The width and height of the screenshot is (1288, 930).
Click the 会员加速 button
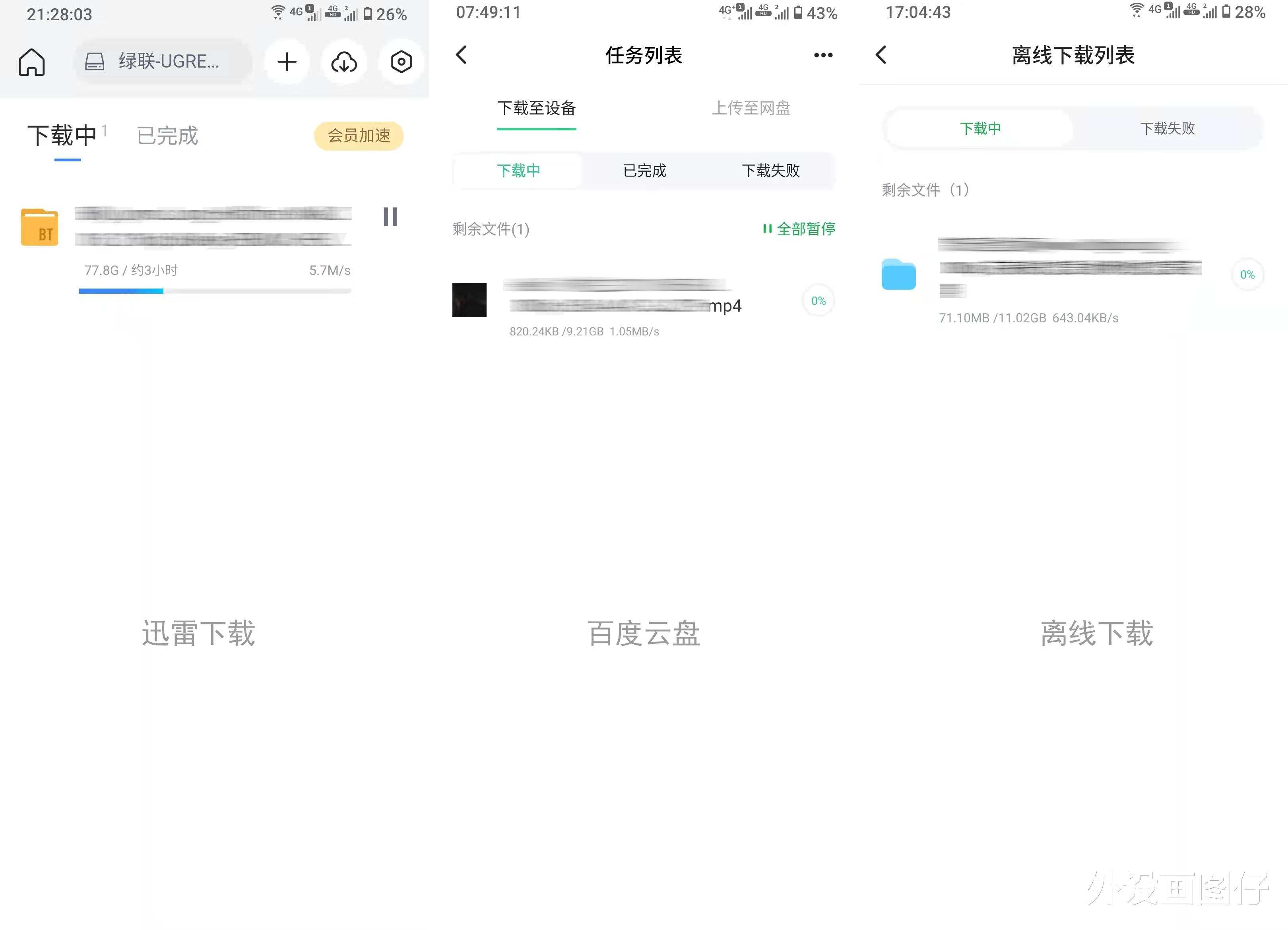(358, 136)
